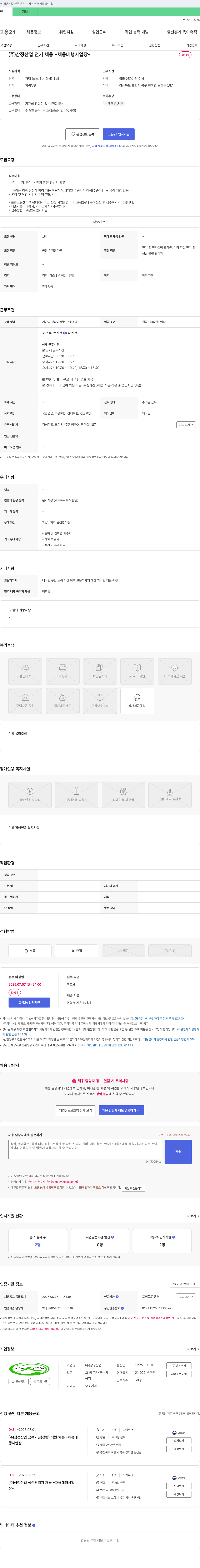Image resolution: width=200 pixels, height=1568 pixels.
Task: Click the 전송 button
Action: 178,1152
